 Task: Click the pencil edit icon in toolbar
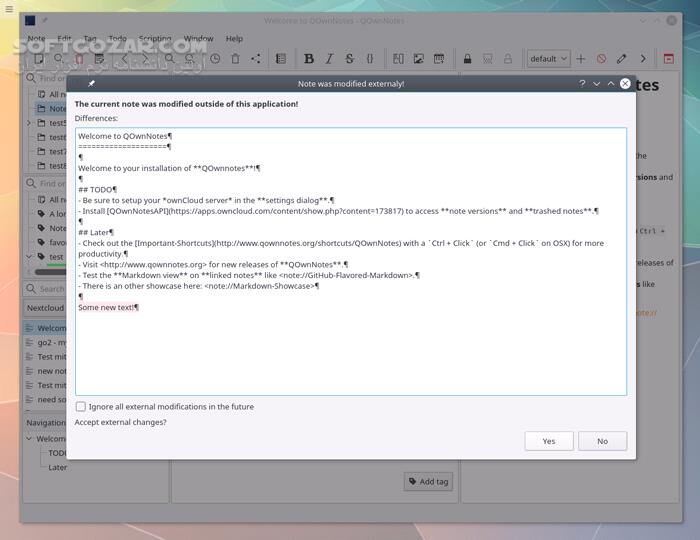(621, 59)
